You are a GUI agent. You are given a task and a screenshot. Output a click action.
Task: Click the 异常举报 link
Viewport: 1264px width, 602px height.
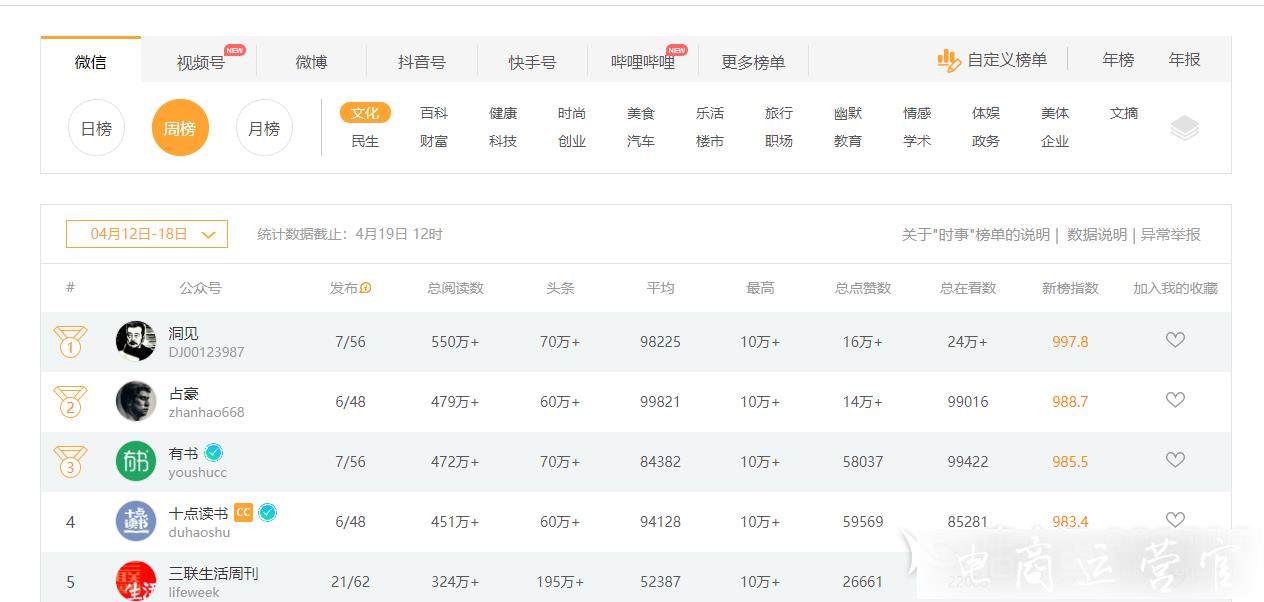click(x=1170, y=234)
